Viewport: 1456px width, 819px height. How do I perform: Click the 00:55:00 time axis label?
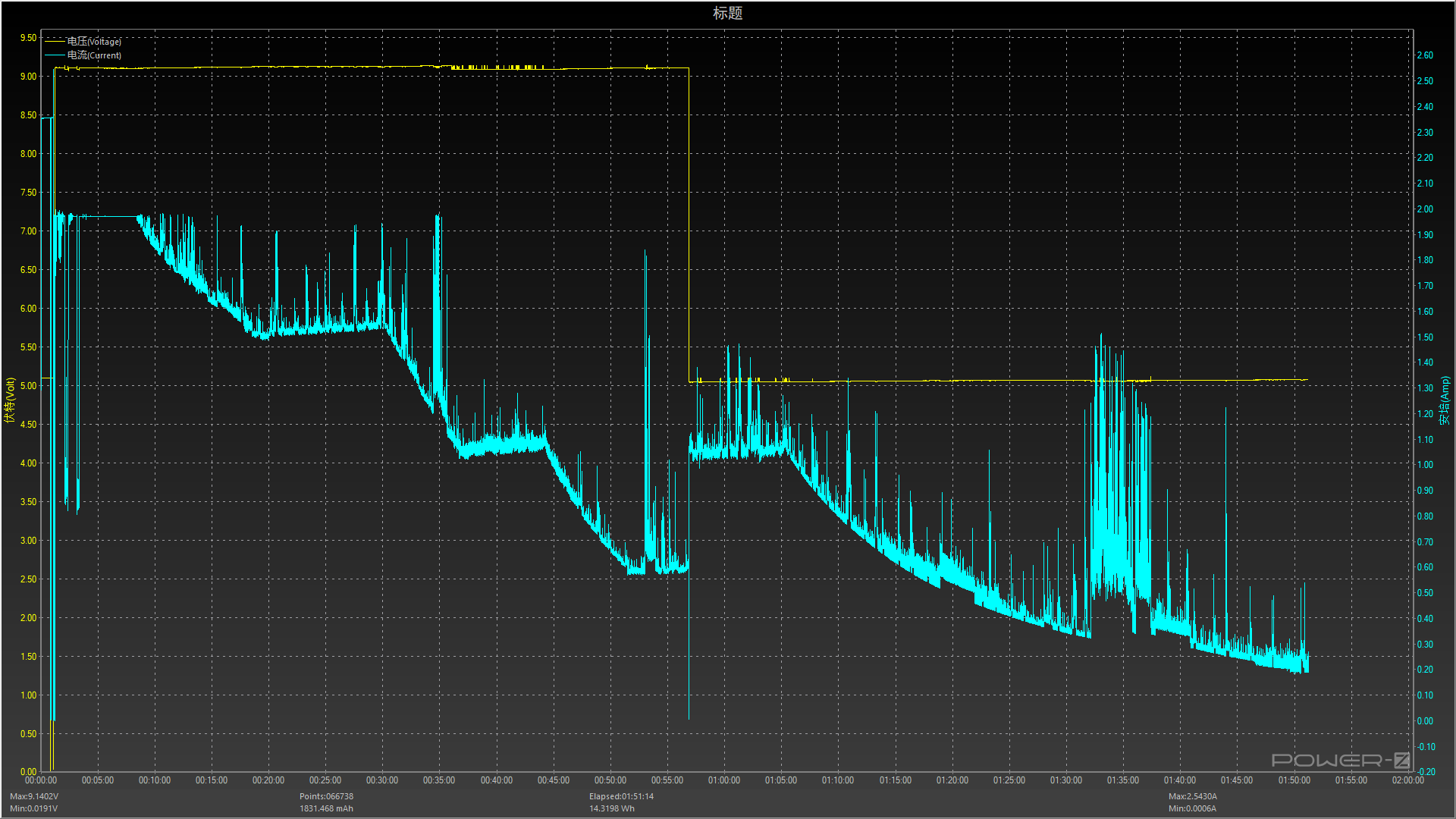(667, 780)
